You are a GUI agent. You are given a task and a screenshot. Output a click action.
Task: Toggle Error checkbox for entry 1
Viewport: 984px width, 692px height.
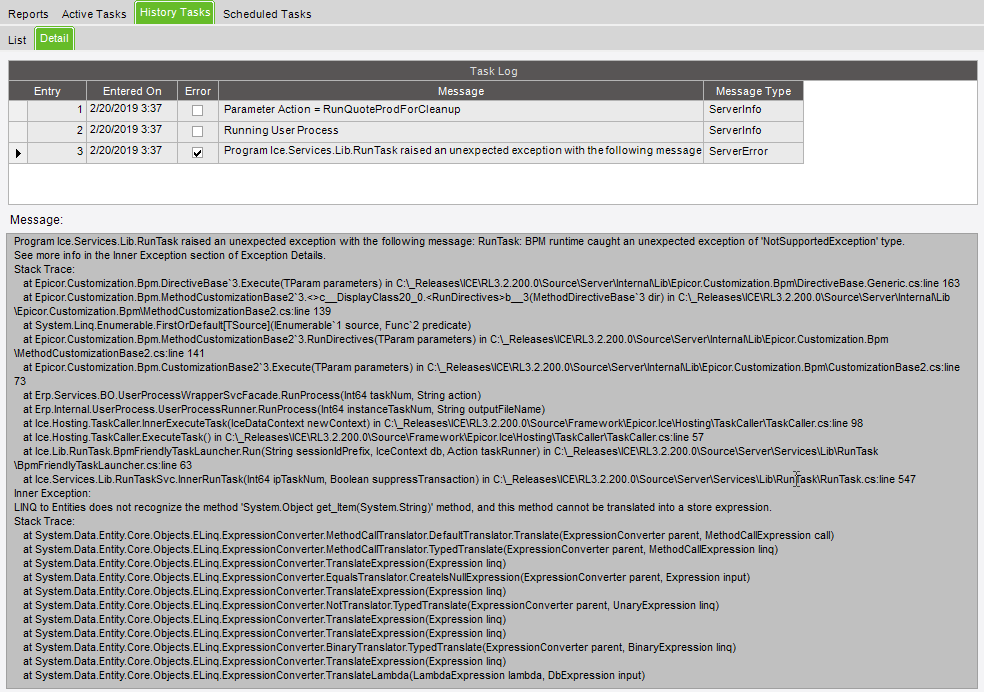tap(197, 110)
